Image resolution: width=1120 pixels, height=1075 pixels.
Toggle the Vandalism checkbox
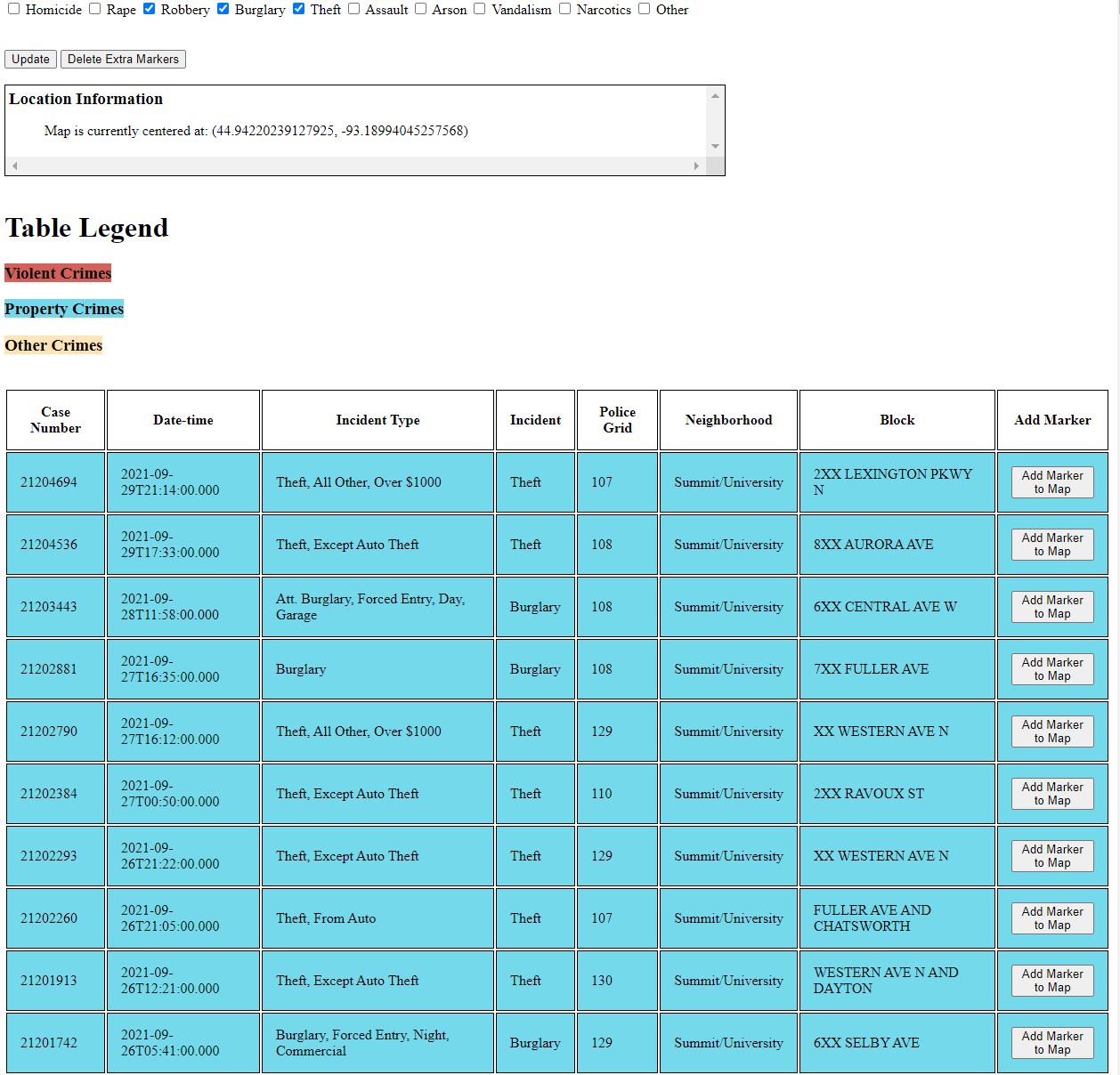(x=479, y=9)
